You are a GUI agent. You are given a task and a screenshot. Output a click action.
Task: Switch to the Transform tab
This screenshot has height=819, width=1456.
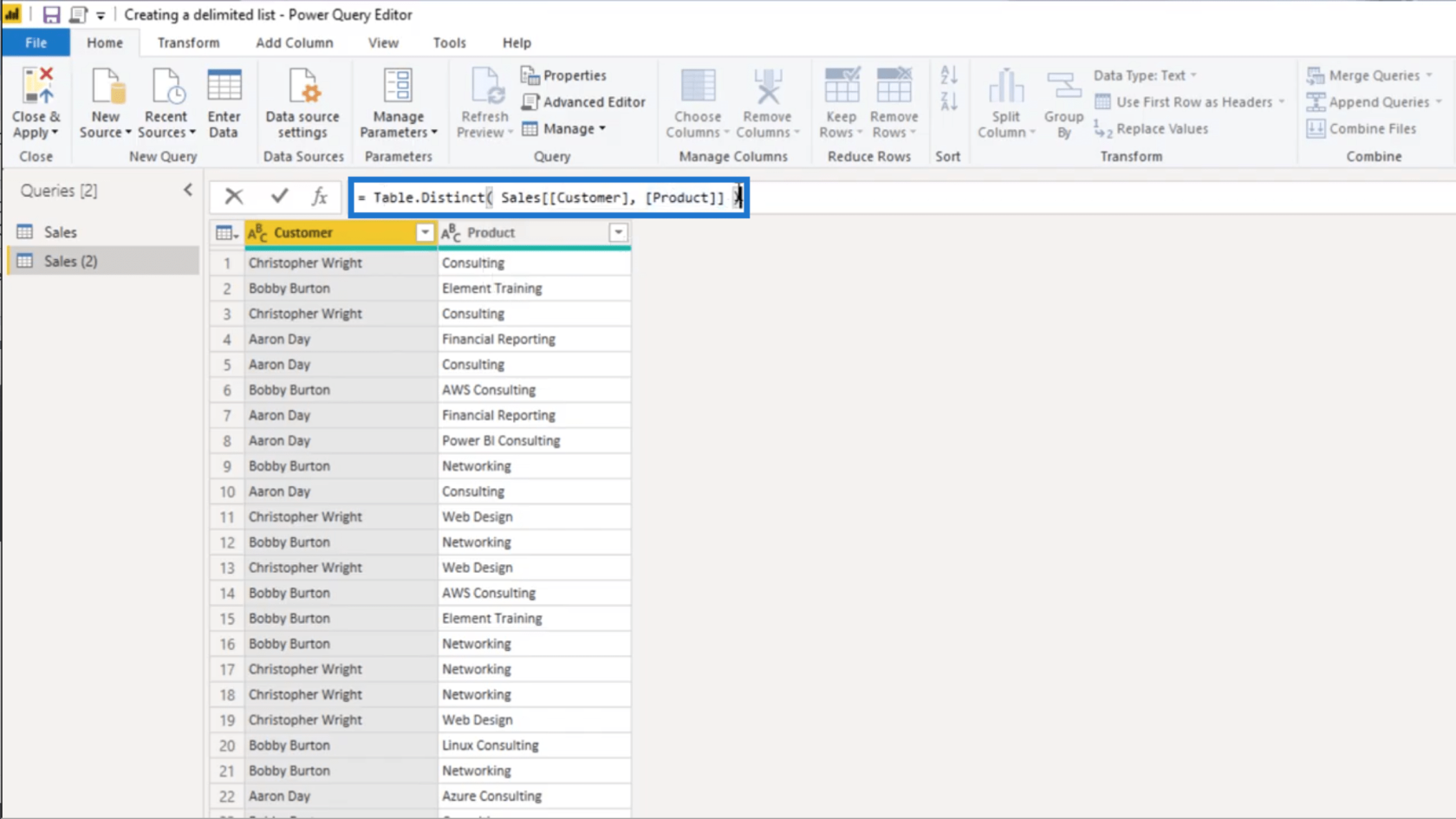(188, 42)
